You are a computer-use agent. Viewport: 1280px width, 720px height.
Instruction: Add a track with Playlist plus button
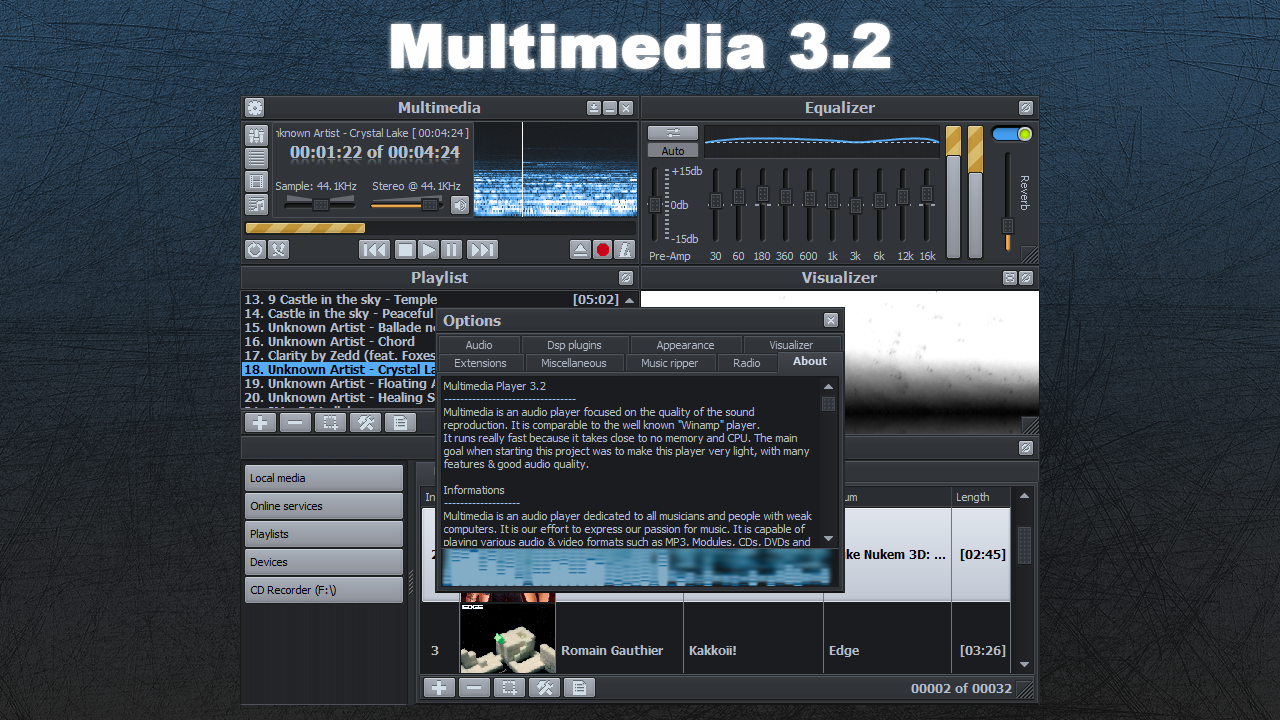[260, 423]
